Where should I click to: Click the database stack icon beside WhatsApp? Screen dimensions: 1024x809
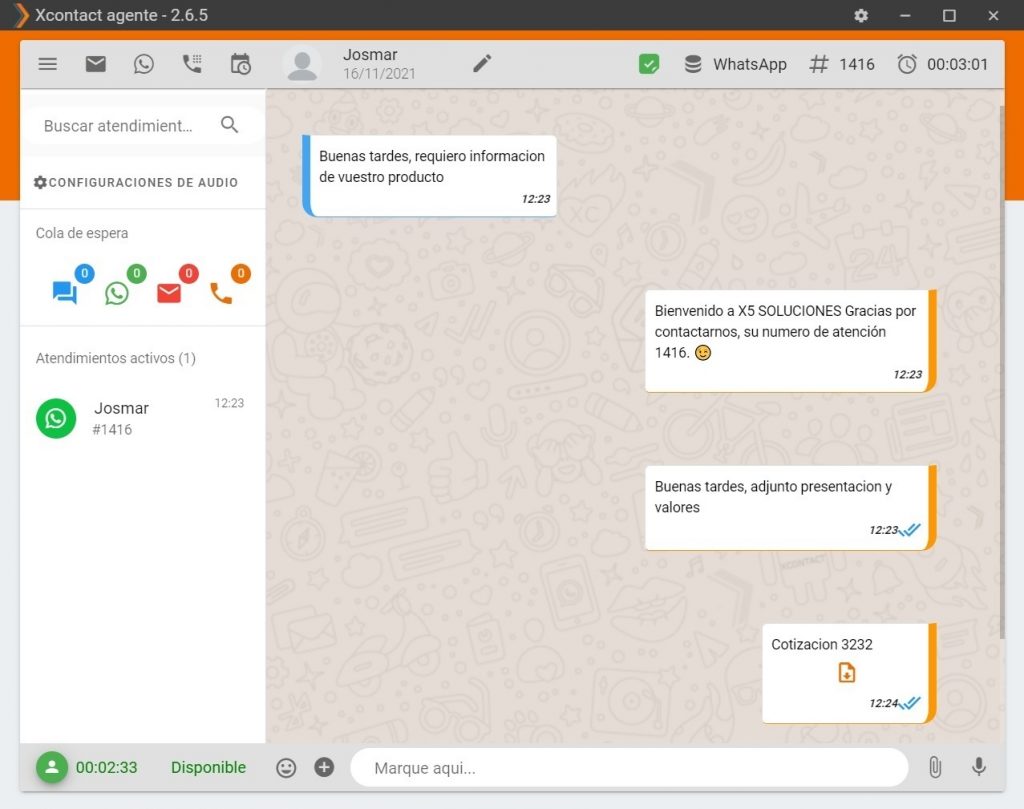click(x=693, y=64)
